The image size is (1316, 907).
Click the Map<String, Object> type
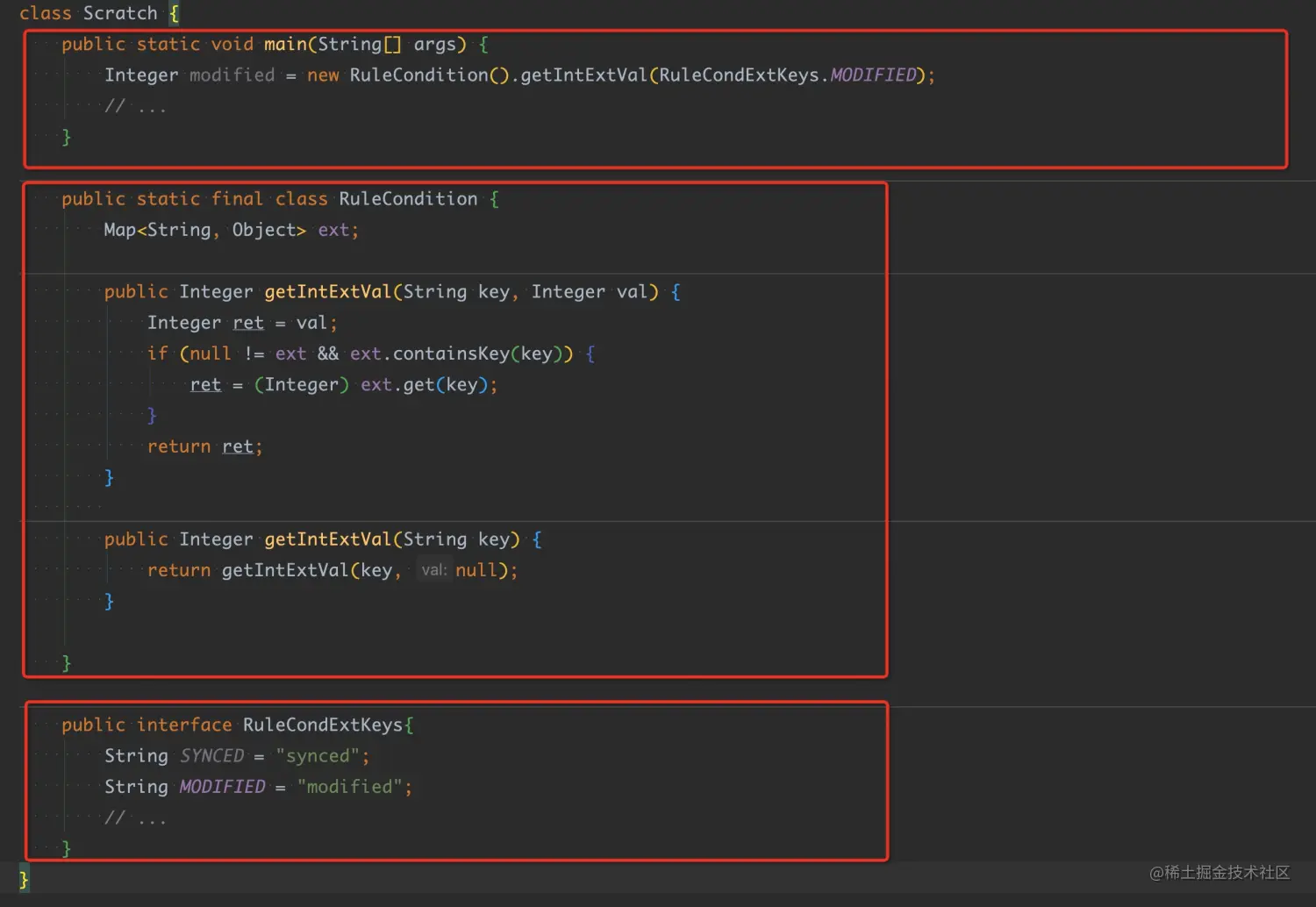[x=204, y=230]
